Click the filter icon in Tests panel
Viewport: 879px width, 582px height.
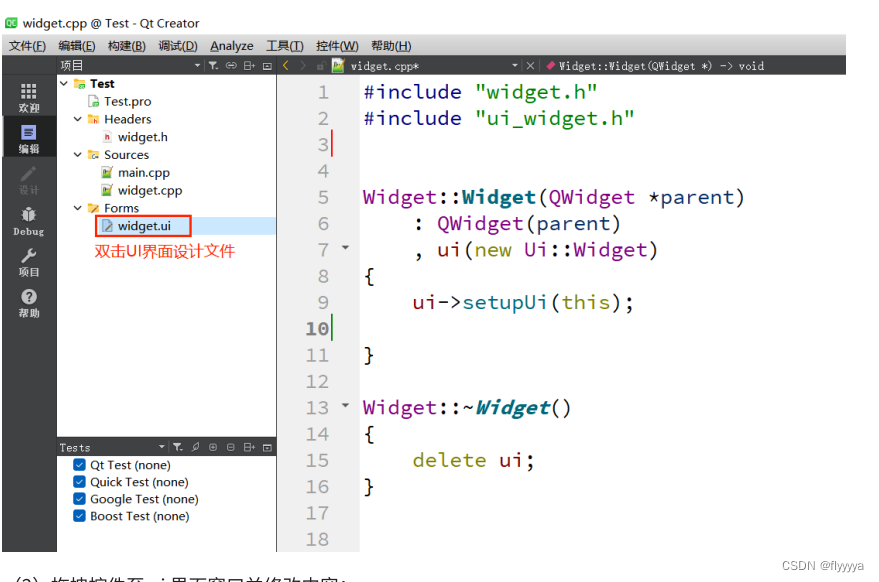[178, 447]
